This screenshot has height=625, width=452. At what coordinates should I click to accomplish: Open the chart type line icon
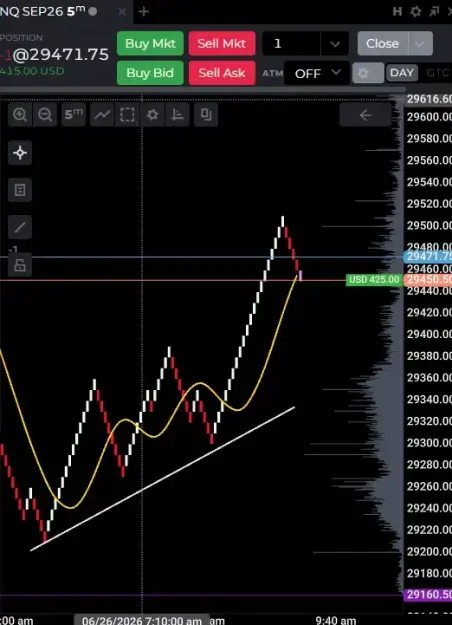click(x=102, y=115)
